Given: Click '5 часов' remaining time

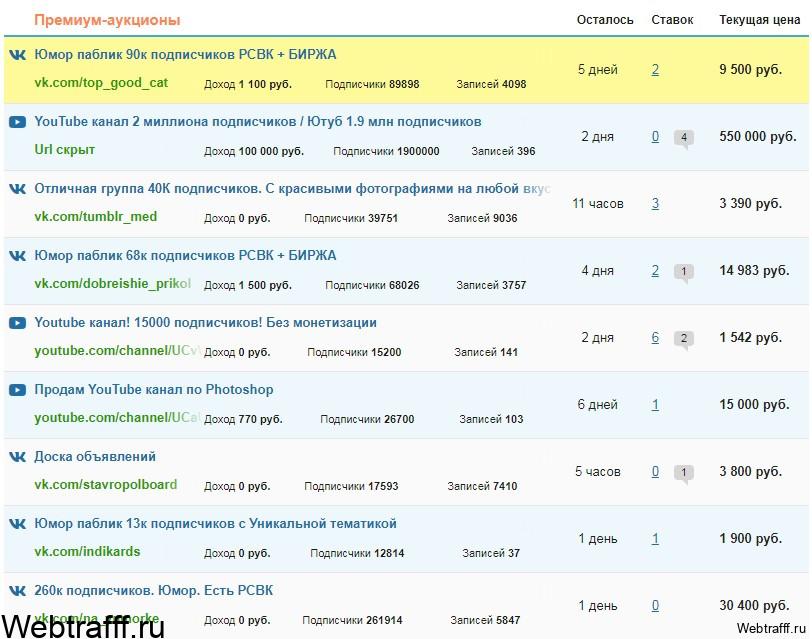Looking at the screenshot, I should (598, 471).
